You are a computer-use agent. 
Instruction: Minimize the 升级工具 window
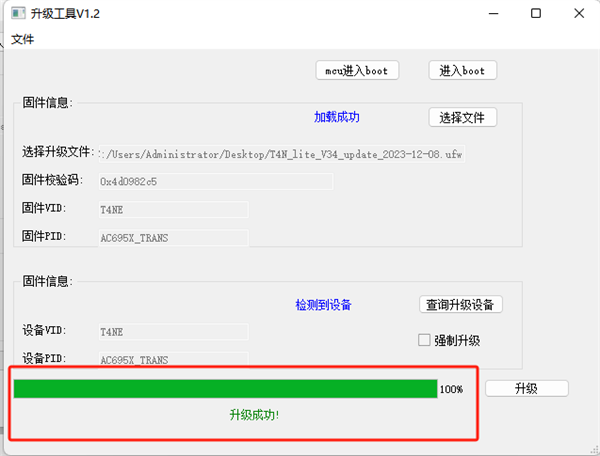(x=490, y=14)
